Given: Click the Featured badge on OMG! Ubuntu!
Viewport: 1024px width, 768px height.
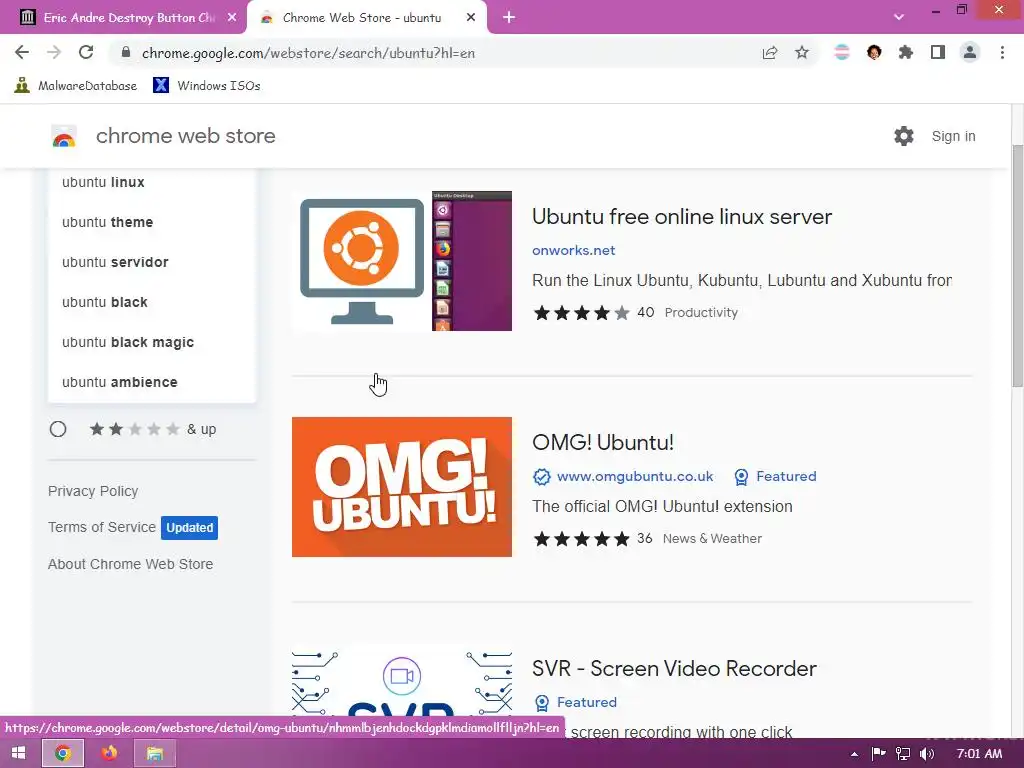Looking at the screenshot, I should pyautogui.click(x=775, y=477).
